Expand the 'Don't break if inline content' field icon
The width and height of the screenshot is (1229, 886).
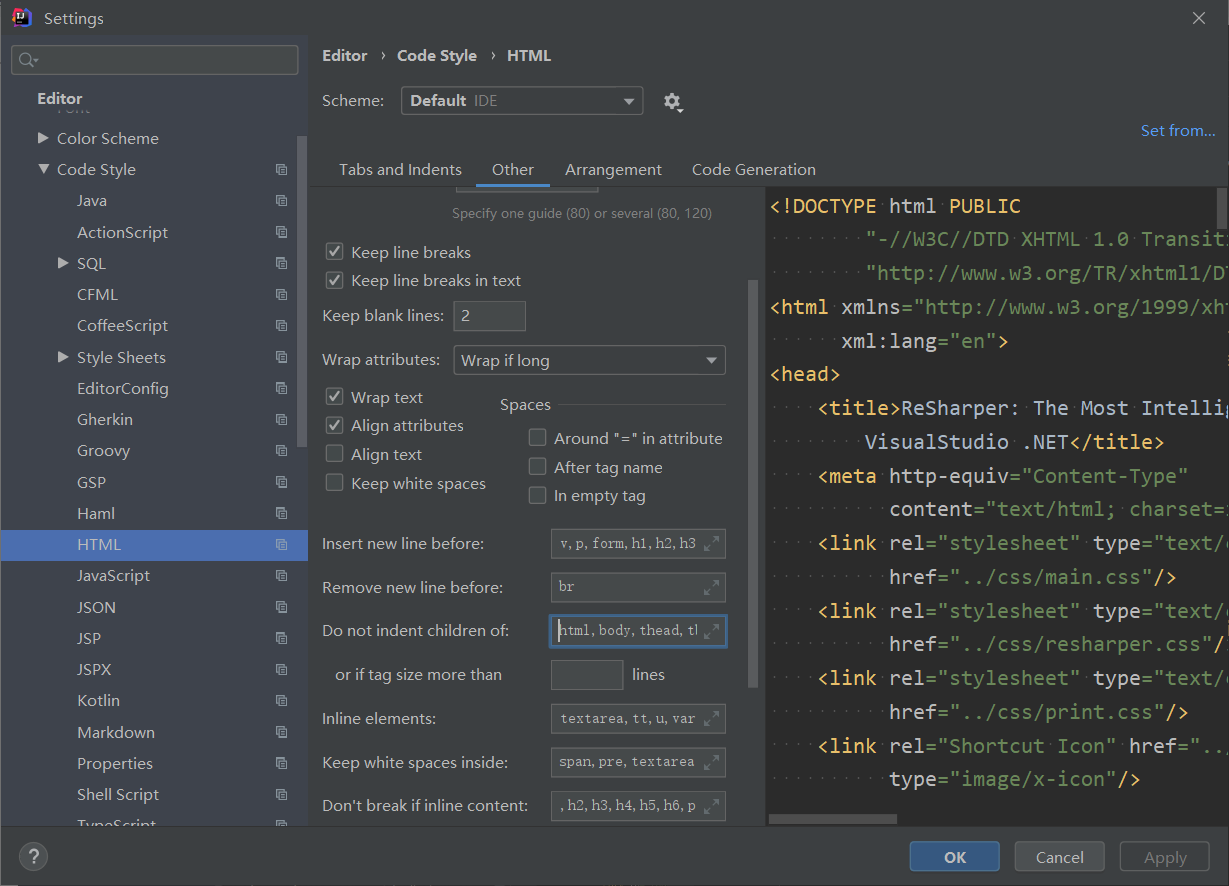point(712,806)
